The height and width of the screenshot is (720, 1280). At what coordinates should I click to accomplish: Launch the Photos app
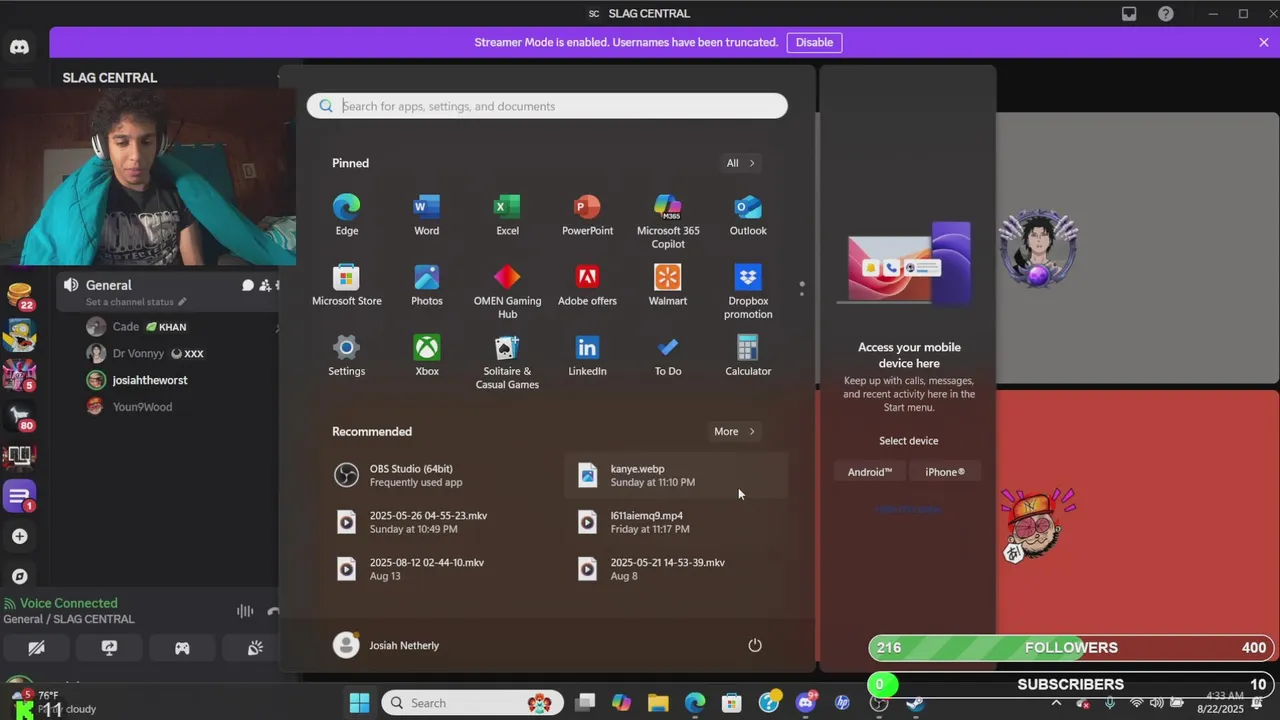[427, 285]
